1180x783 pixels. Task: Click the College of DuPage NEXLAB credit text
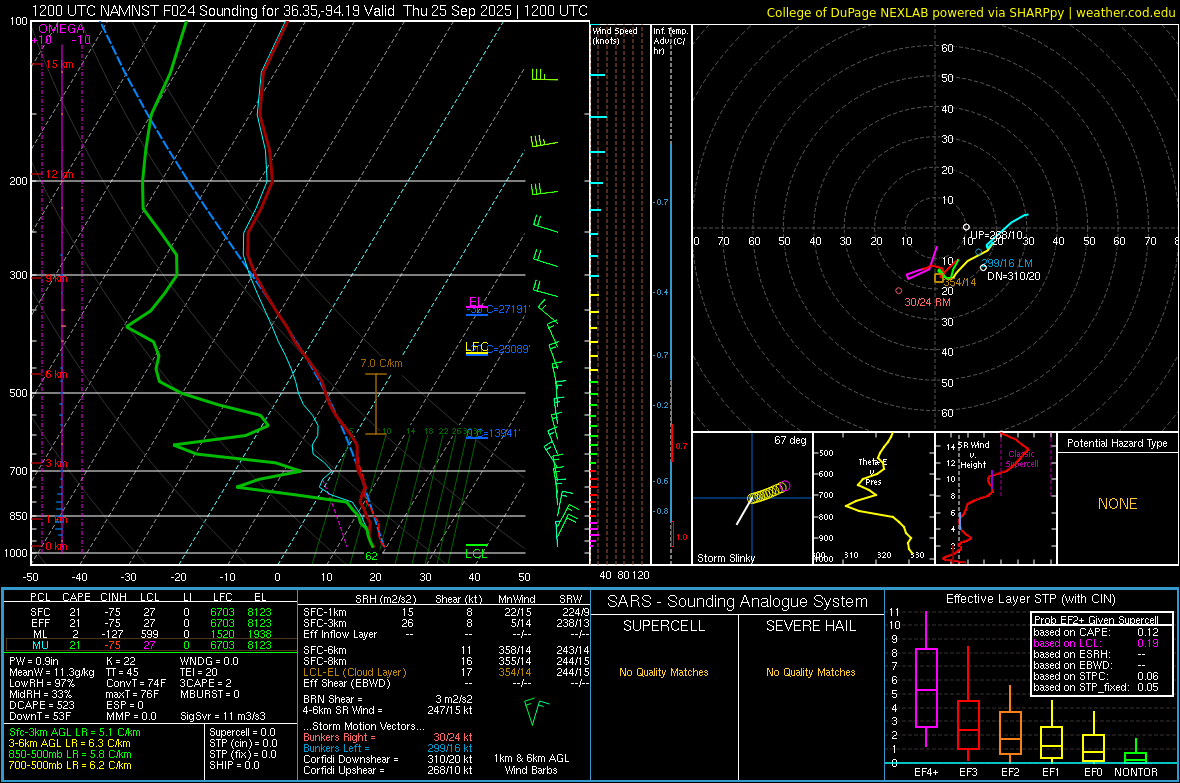pyautogui.click(x=970, y=12)
